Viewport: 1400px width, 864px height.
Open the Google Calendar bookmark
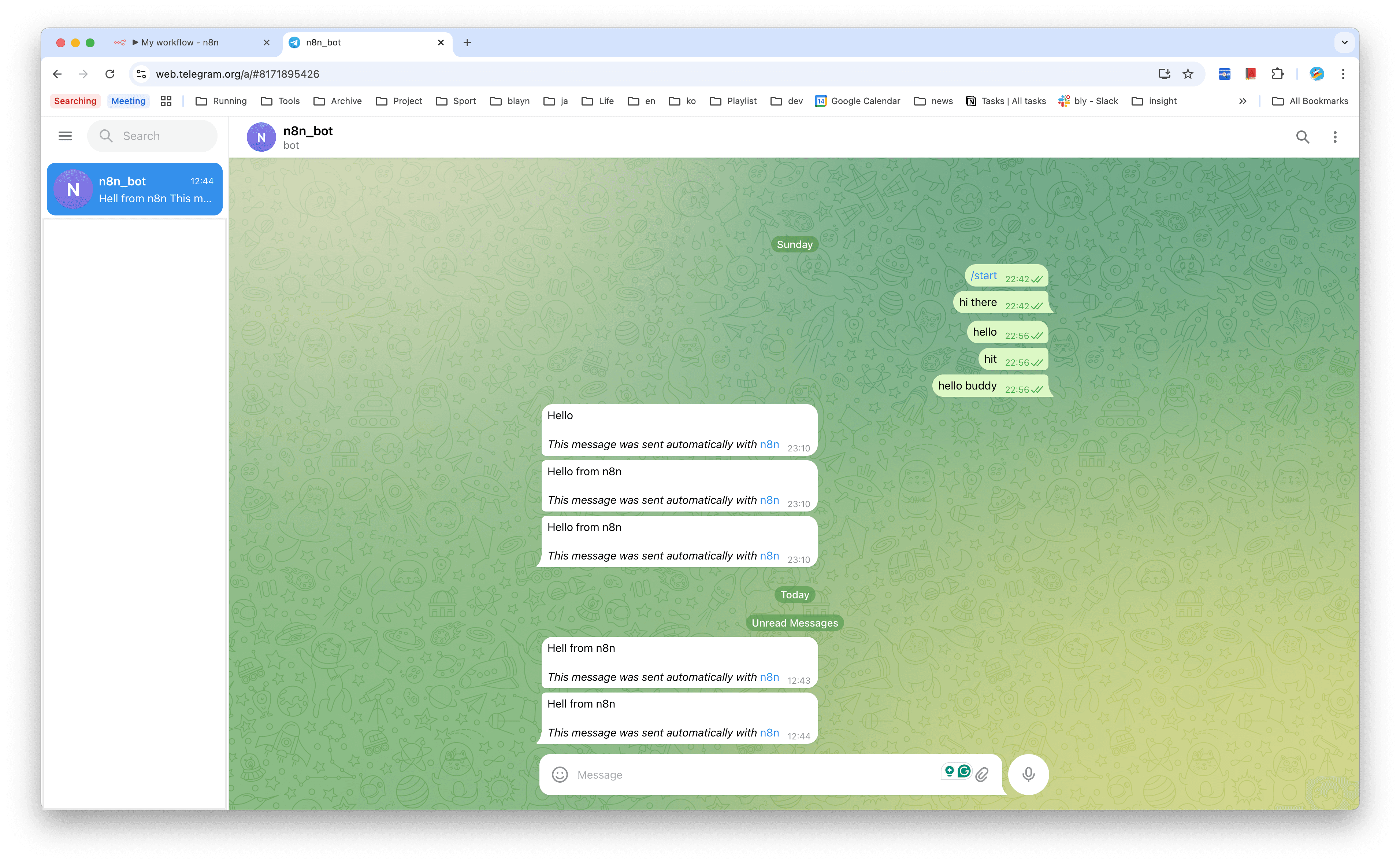coord(858,101)
